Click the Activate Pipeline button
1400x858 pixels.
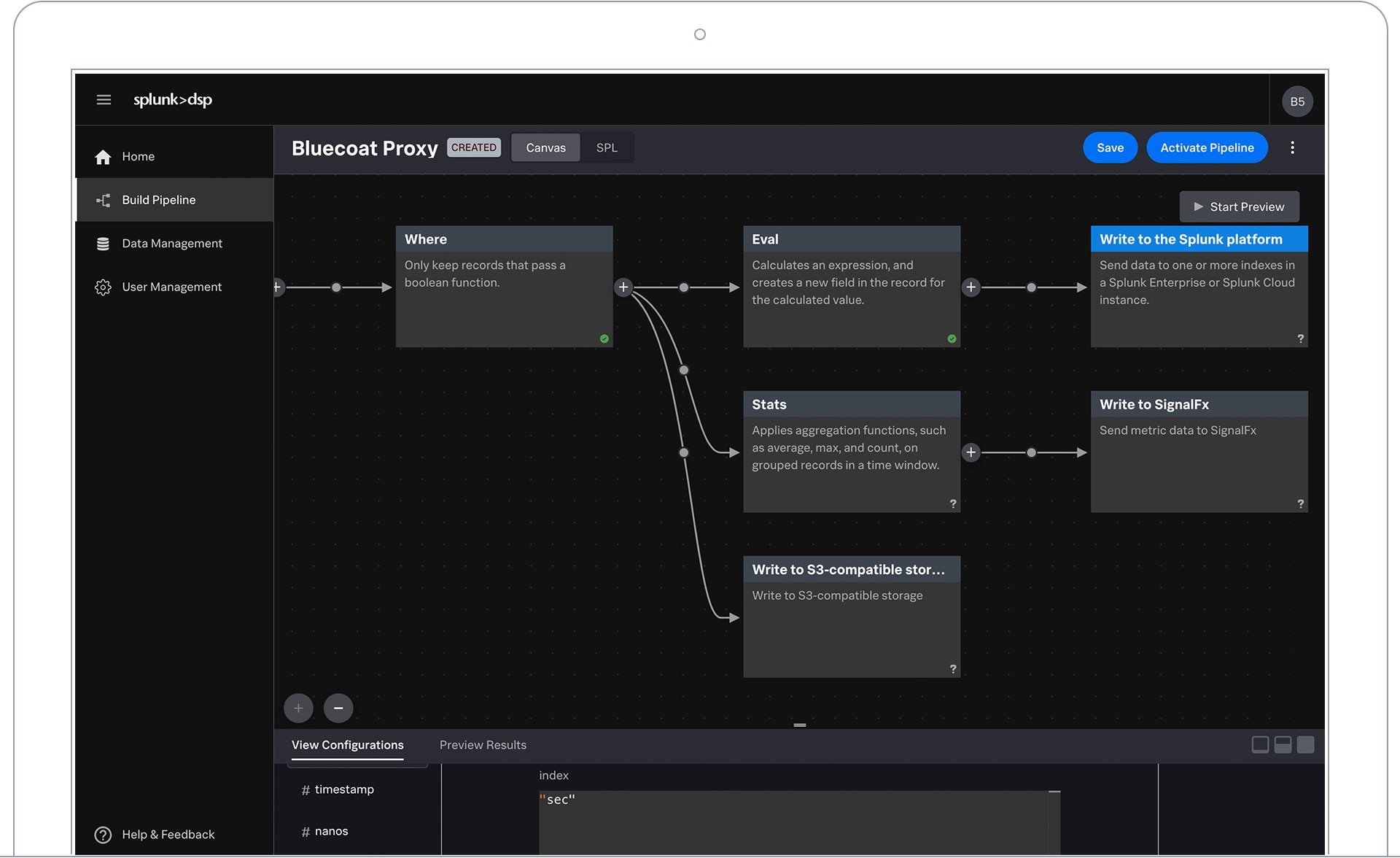[x=1207, y=148]
